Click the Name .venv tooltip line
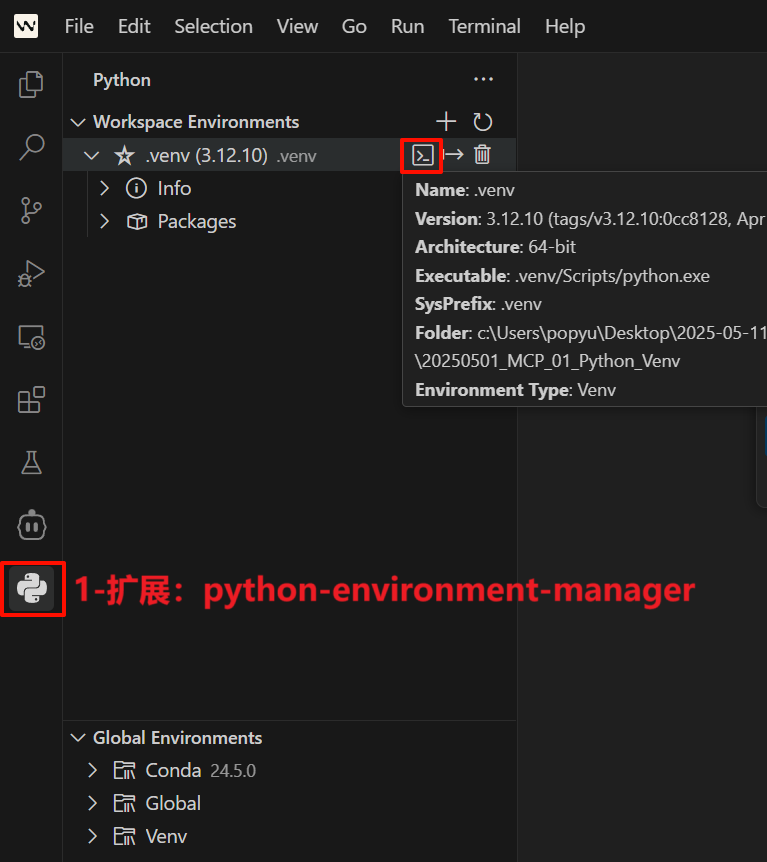Screen dimensions: 767x862 point(465,190)
